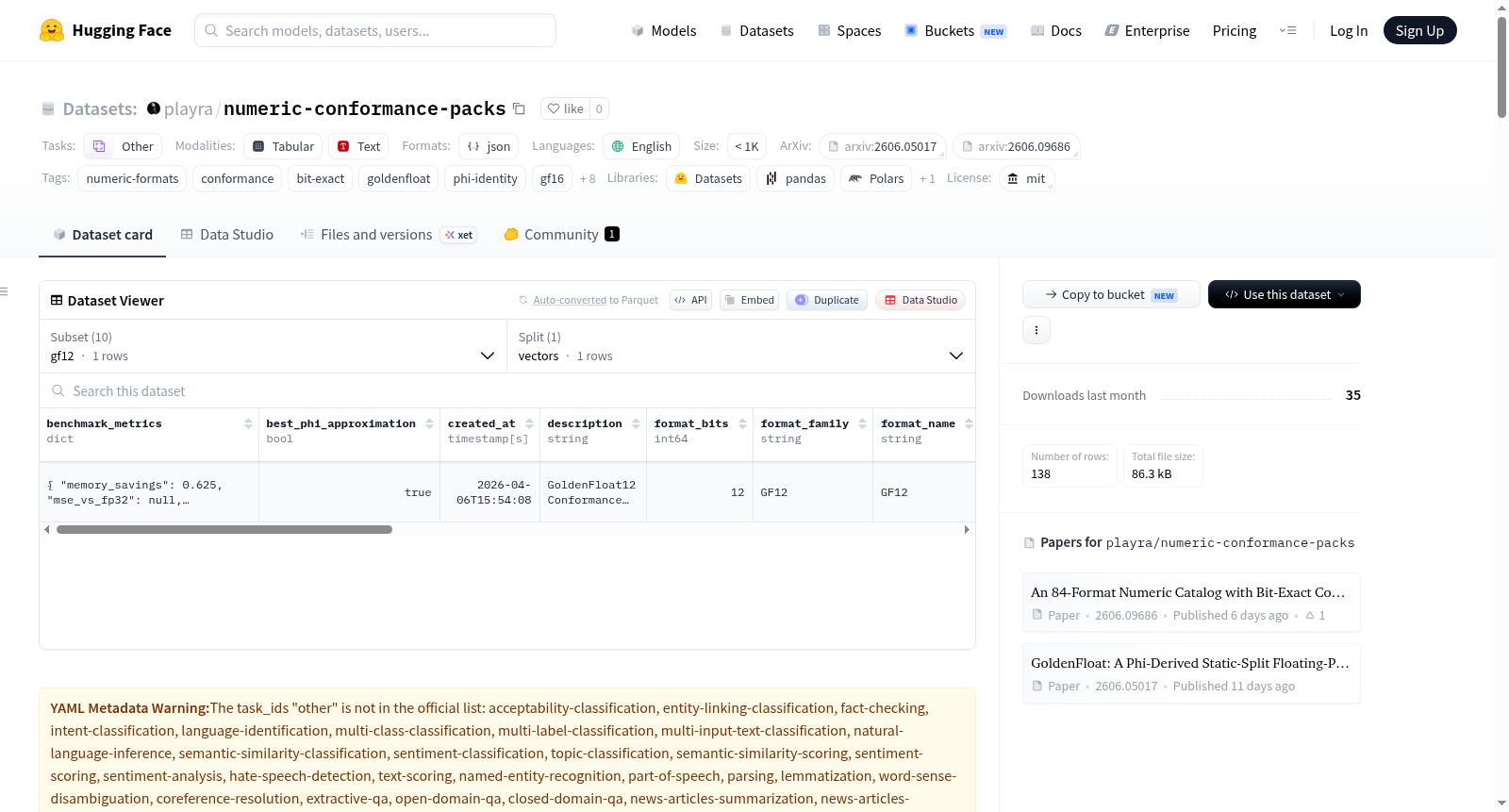Switch to the Data Studio tab
This screenshot has width=1509, height=812.
pos(227,234)
